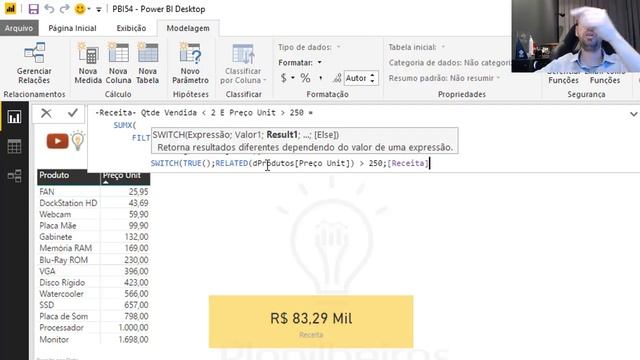The height and width of the screenshot is (360, 640).
Task: Select the DockStation HD row
Action: click(93, 203)
